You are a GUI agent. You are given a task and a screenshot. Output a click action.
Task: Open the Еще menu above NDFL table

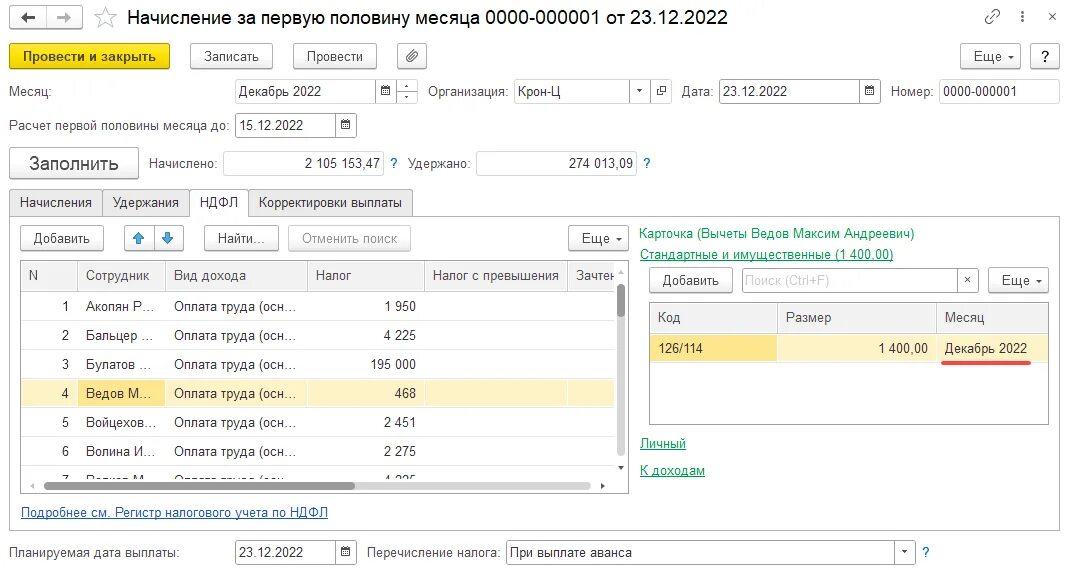[598, 238]
